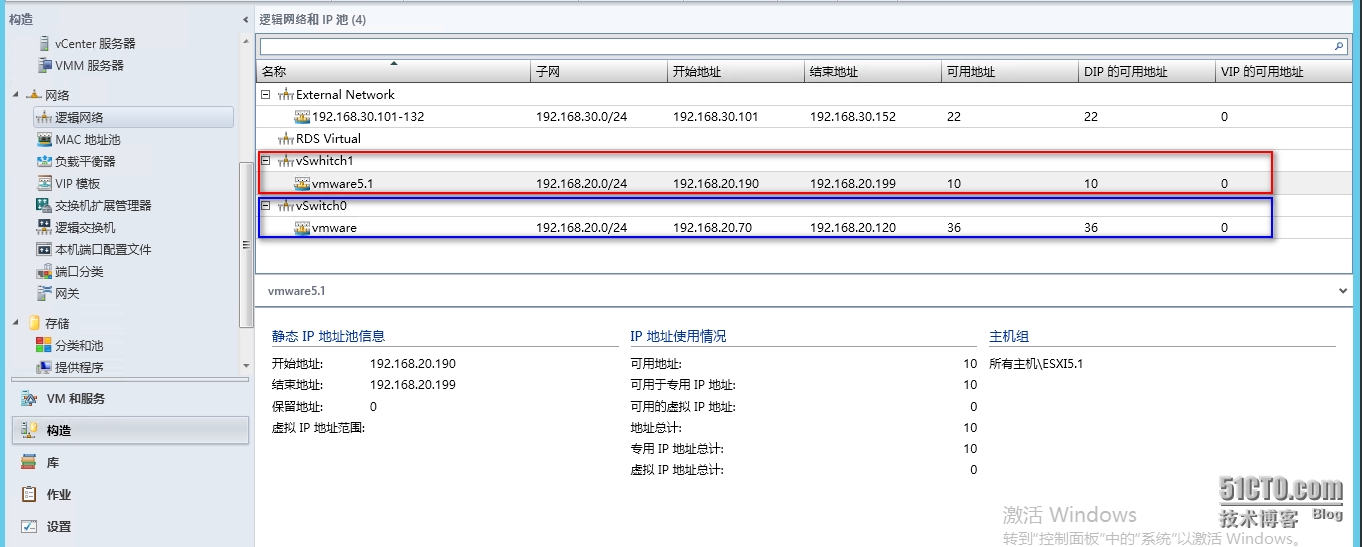Open 端口分类 icon
The image size is (1362, 547).
point(44,271)
